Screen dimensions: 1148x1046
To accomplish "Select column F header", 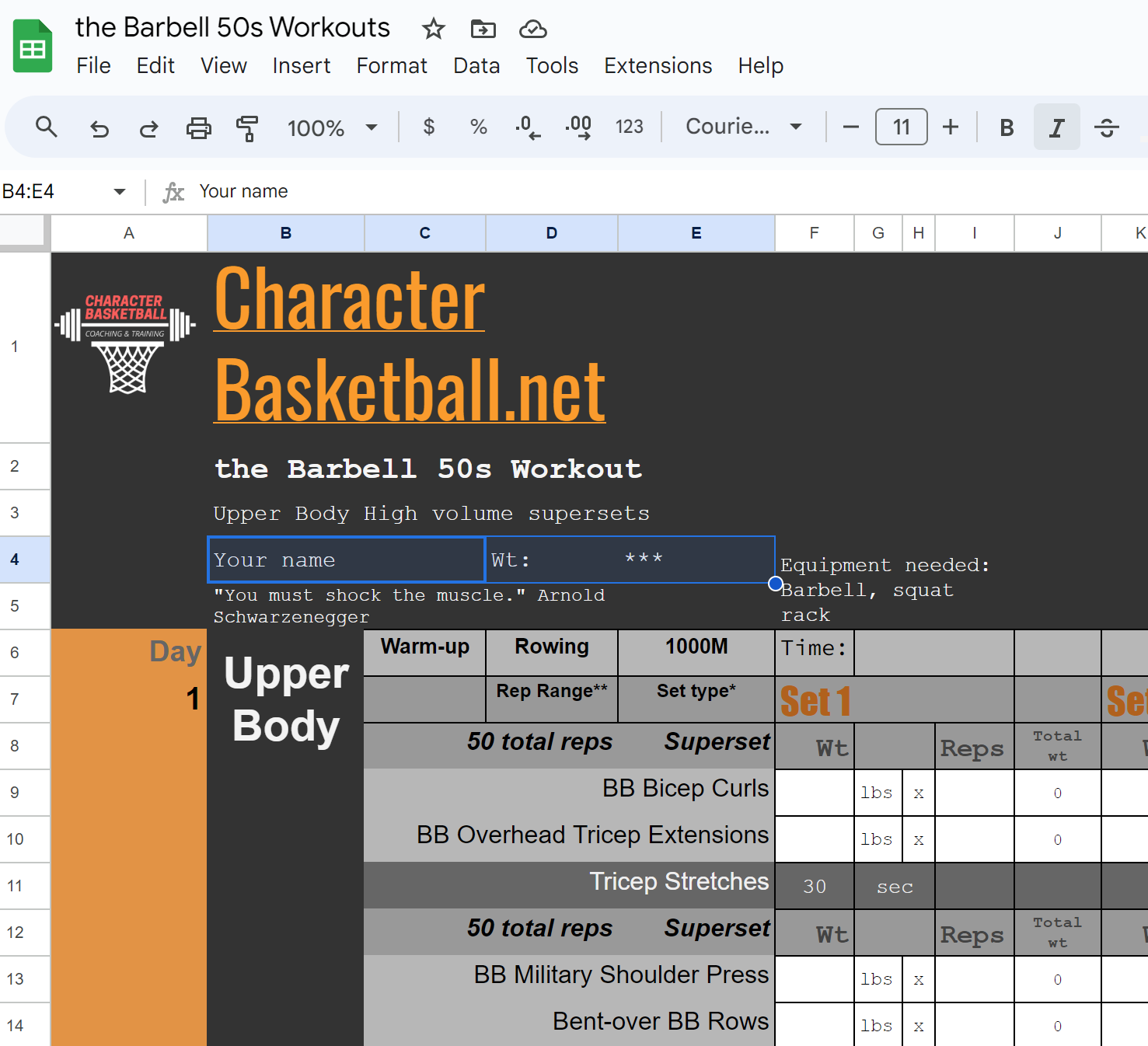I will (x=814, y=233).
